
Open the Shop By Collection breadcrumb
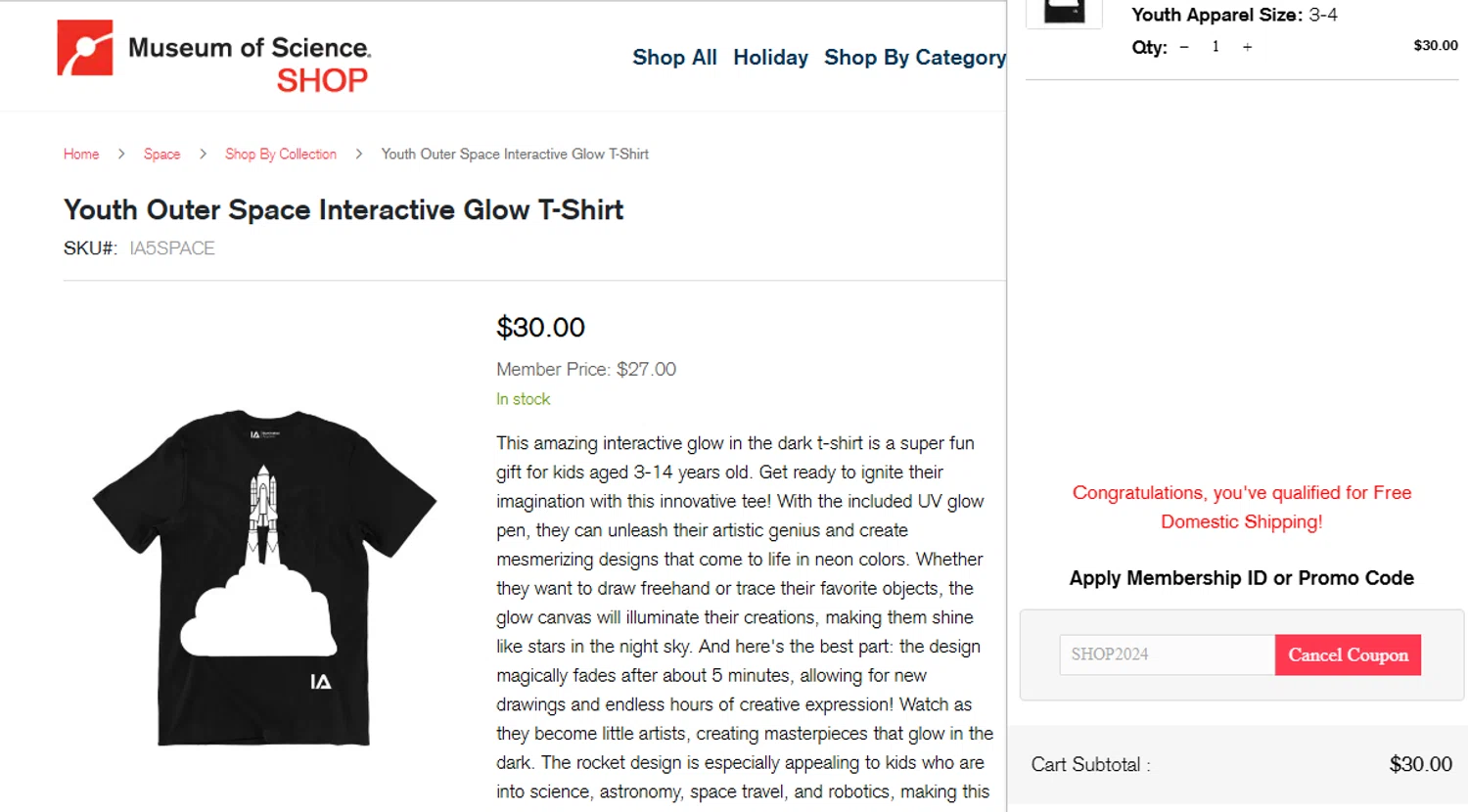click(281, 155)
